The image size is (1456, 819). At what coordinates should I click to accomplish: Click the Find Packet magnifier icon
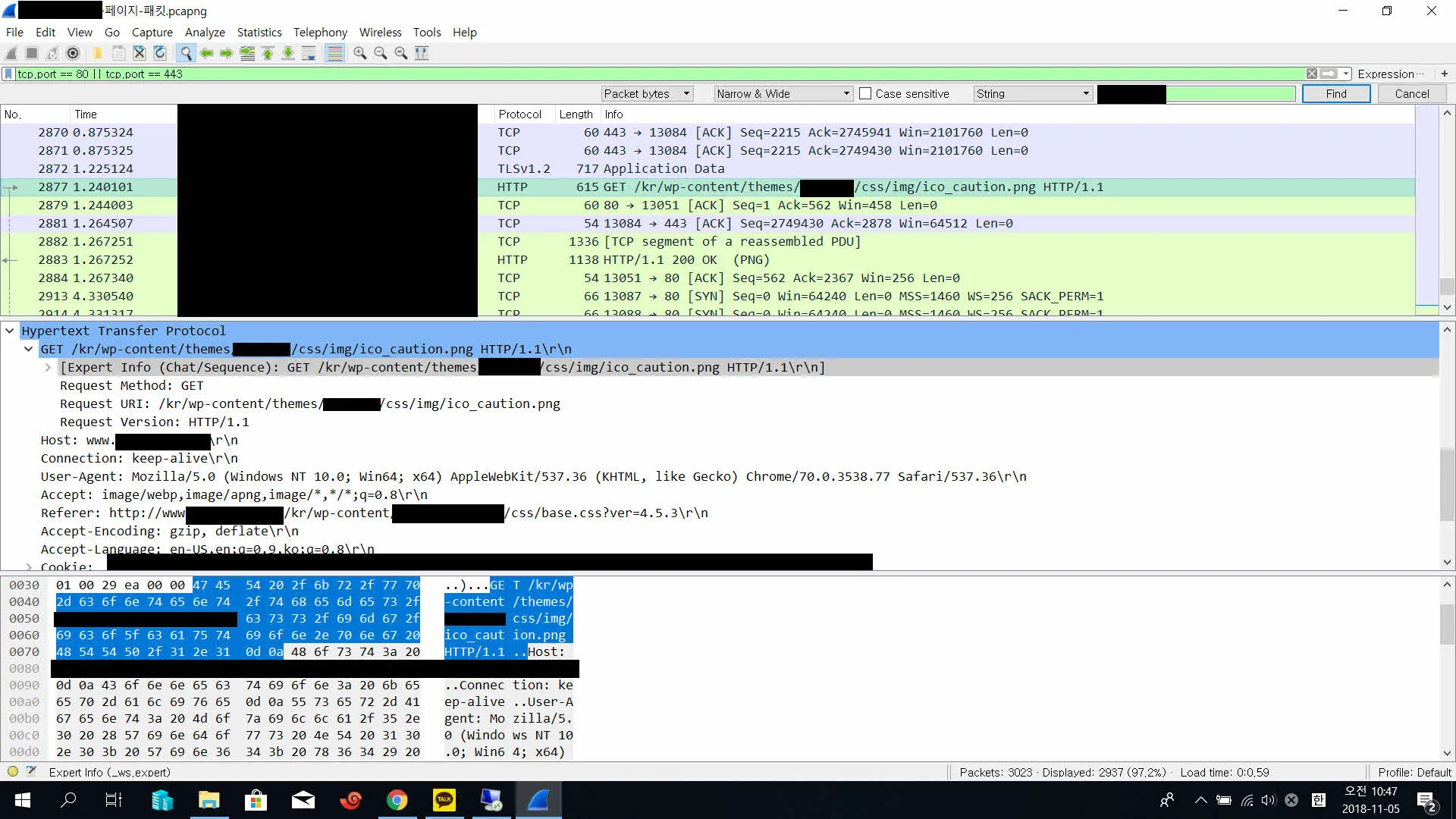(x=186, y=53)
